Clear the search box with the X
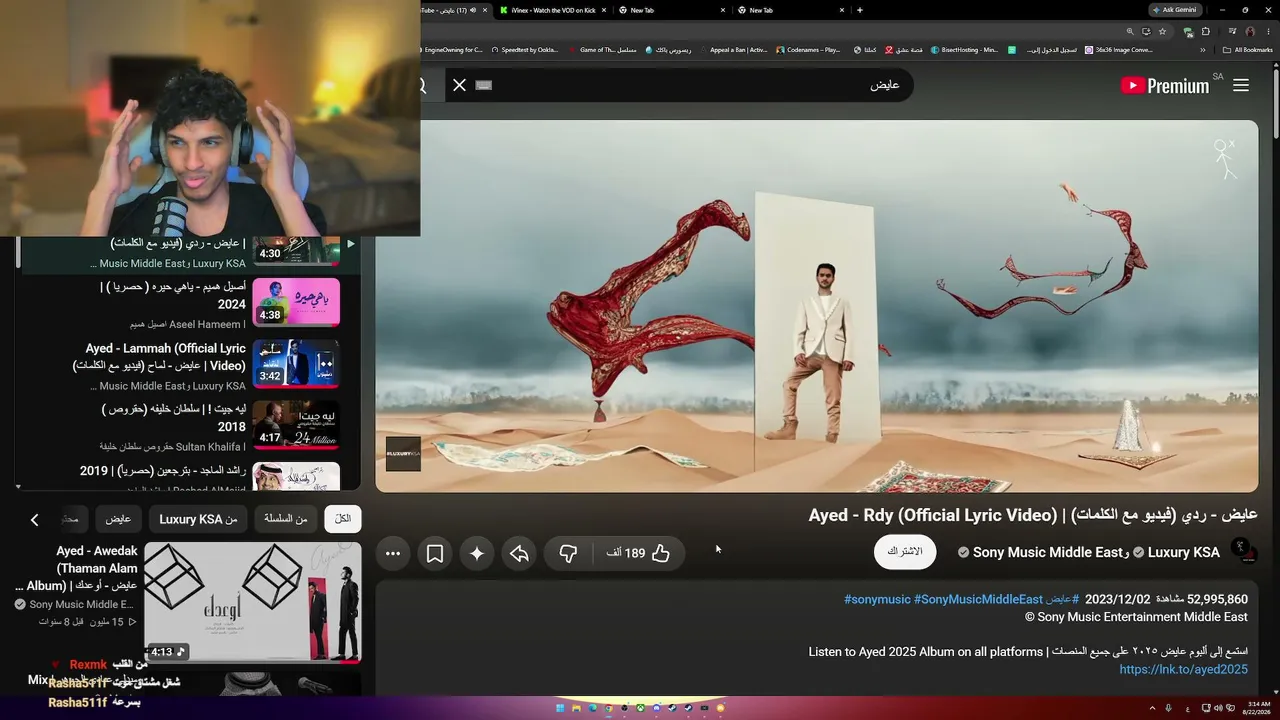 coord(459,85)
